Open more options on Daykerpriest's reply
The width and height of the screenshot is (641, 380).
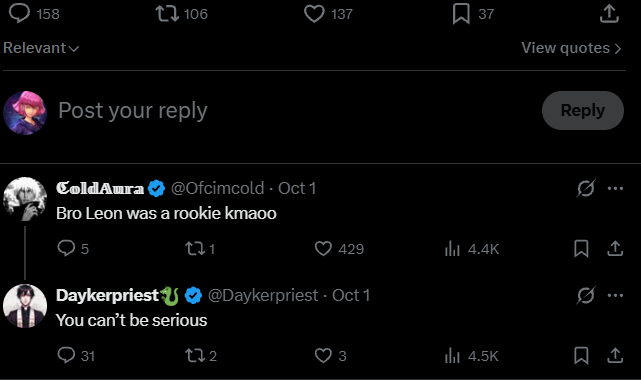(615, 295)
